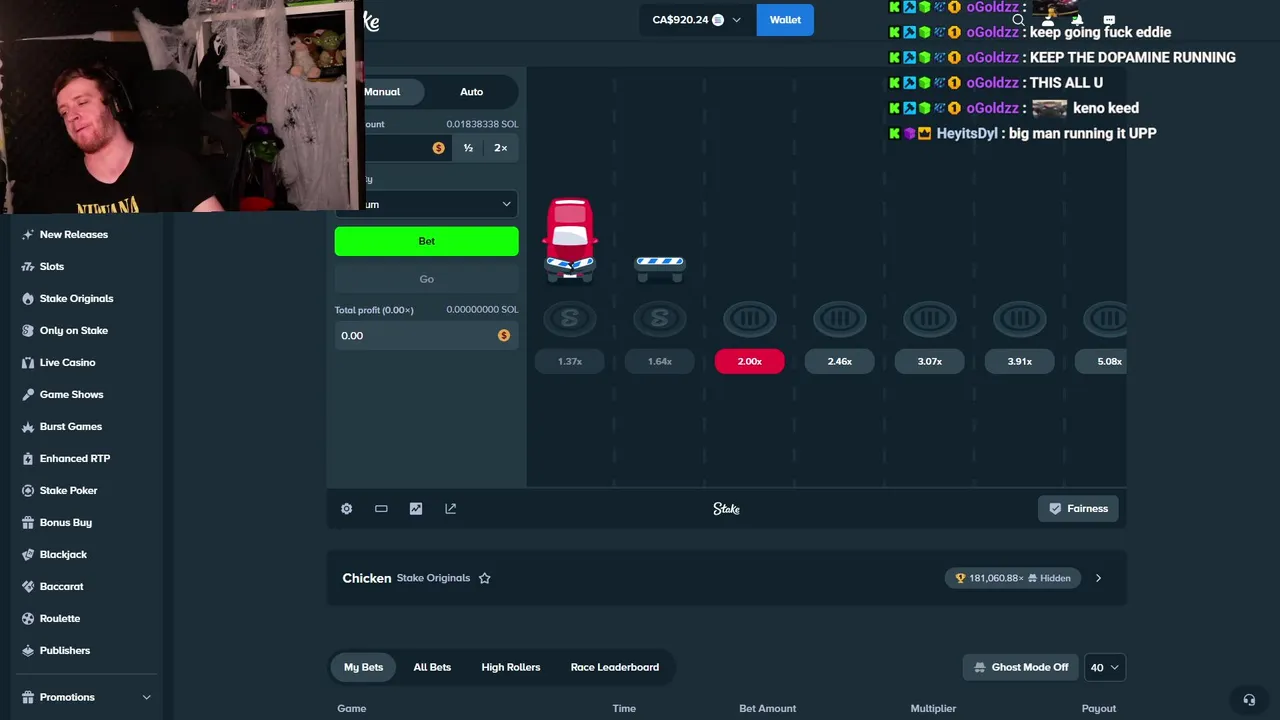Viewport: 1280px width, 720px height.
Task: Open New Releases sparkle icon in sidebar
Action: [x=28, y=234]
